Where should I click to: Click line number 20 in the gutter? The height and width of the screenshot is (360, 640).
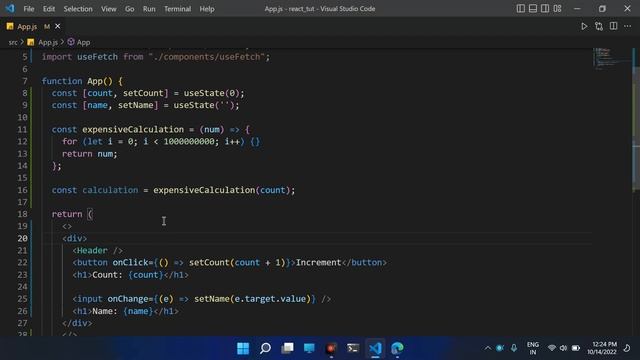(x=22, y=238)
